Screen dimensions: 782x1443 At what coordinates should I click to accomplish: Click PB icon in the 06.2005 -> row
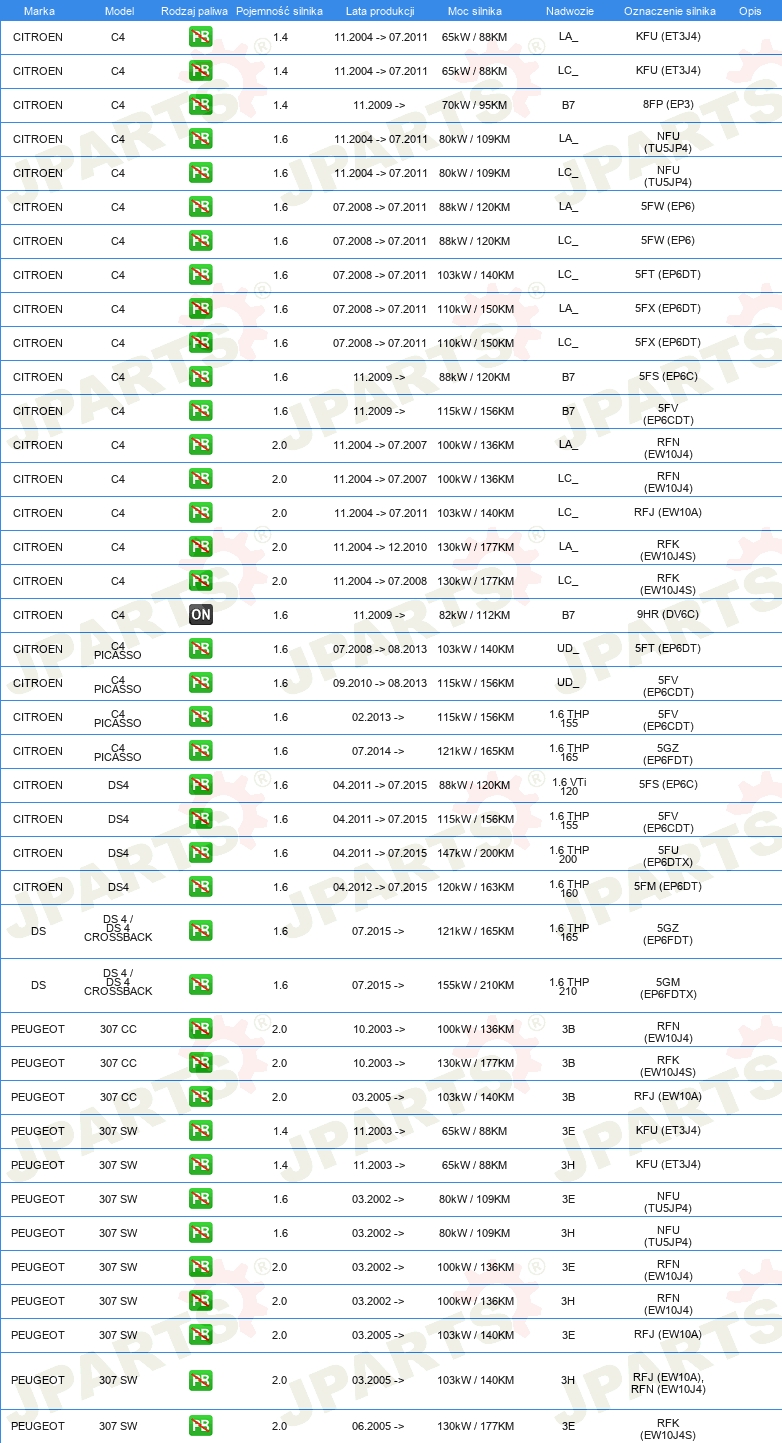(200, 1426)
